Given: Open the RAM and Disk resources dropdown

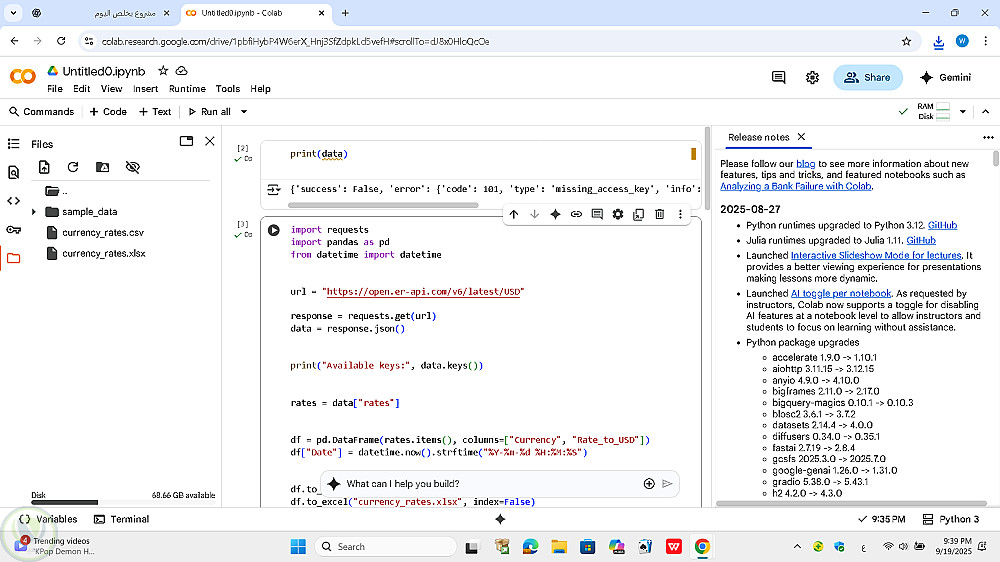Looking at the screenshot, I should pos(962,111).
